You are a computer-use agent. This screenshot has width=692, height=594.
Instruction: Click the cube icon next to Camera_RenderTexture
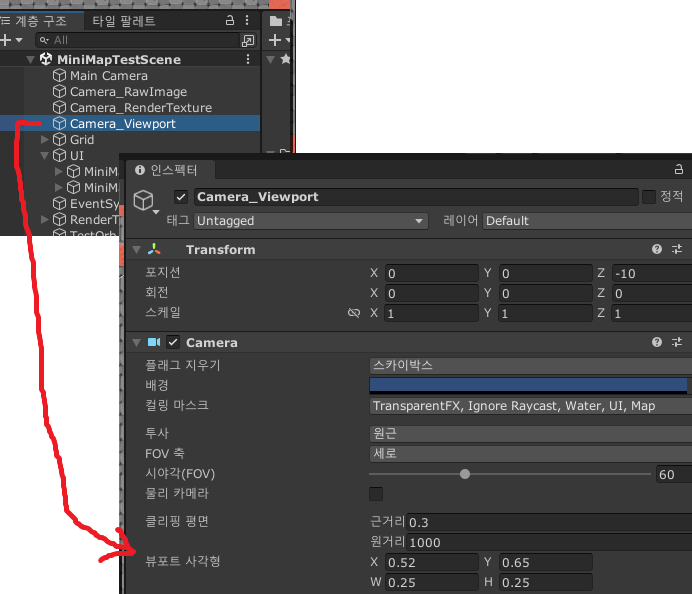pos(60,108)
